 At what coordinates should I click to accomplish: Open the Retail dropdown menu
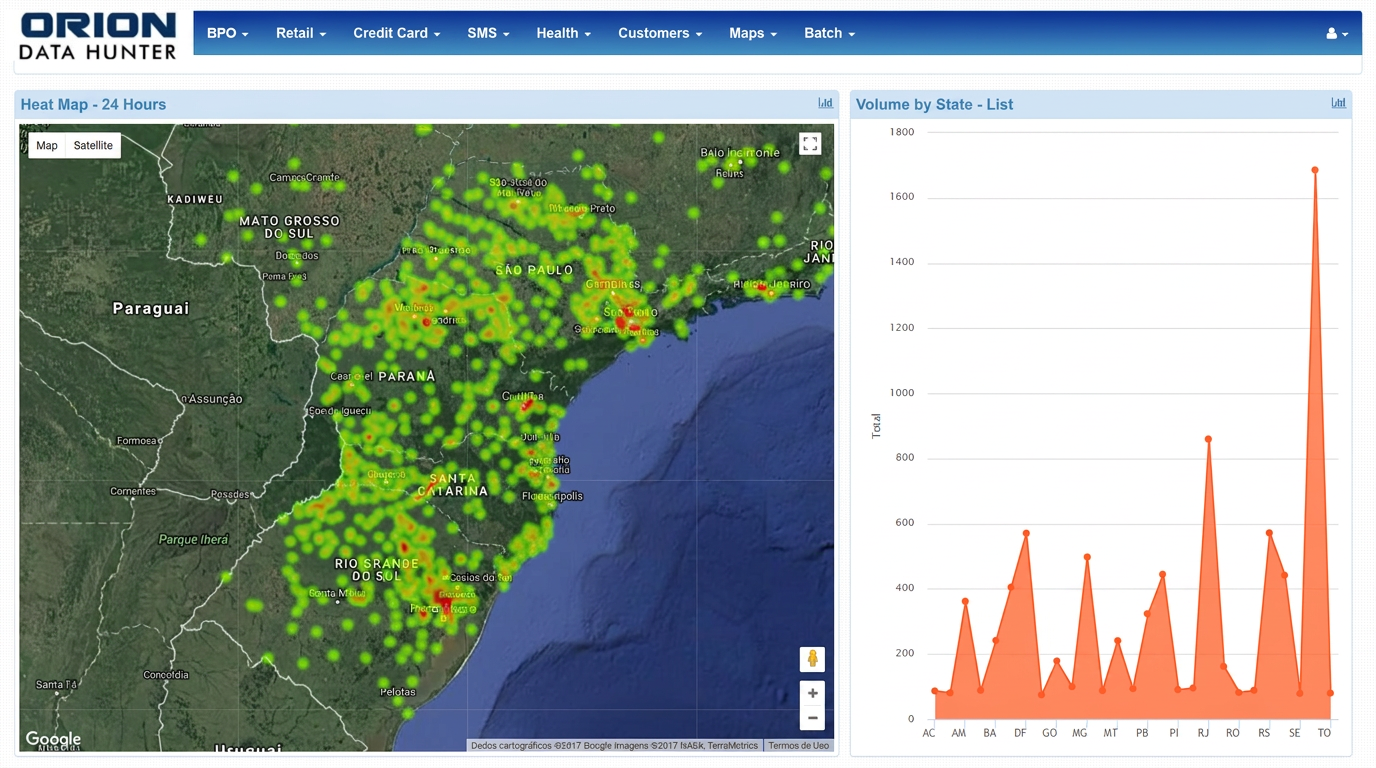[x=301, y=33]
